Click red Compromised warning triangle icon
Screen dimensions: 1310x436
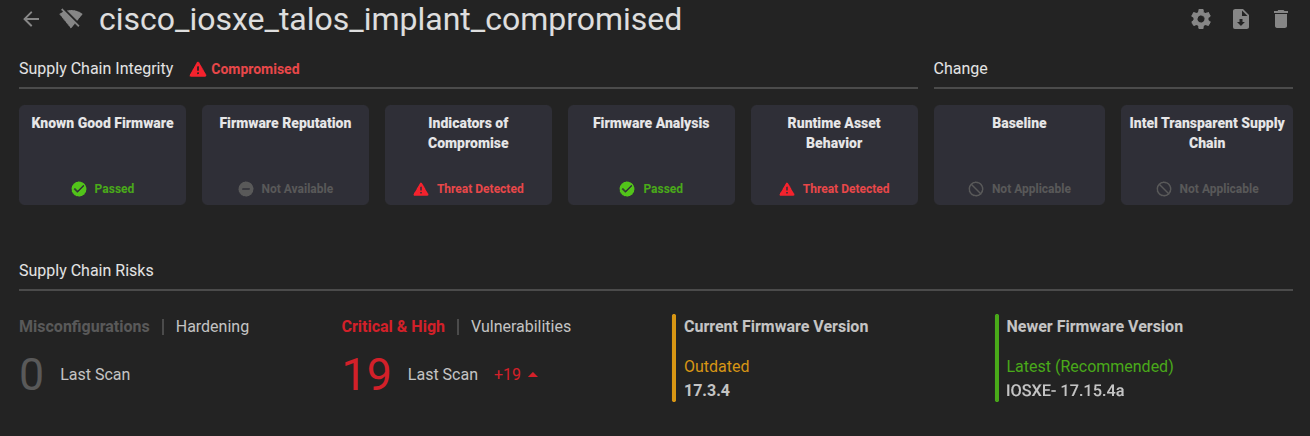point(198,69)
